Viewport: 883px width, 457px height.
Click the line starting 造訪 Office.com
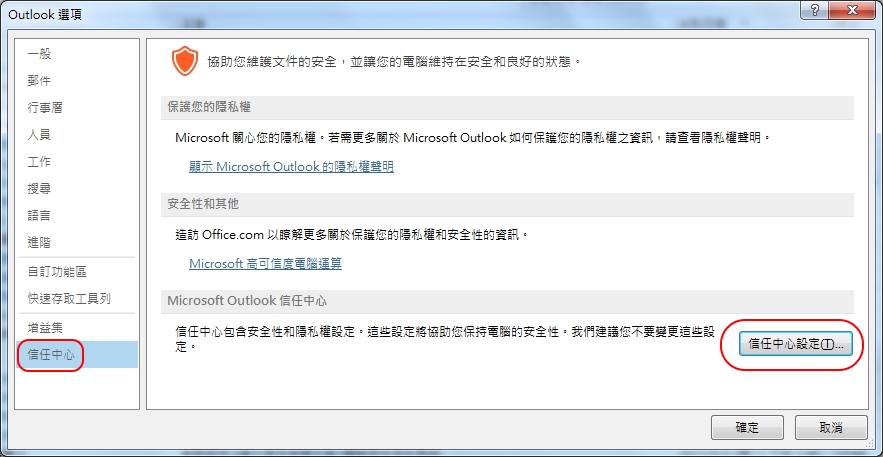pyautogui.click(x=353, y=234)
